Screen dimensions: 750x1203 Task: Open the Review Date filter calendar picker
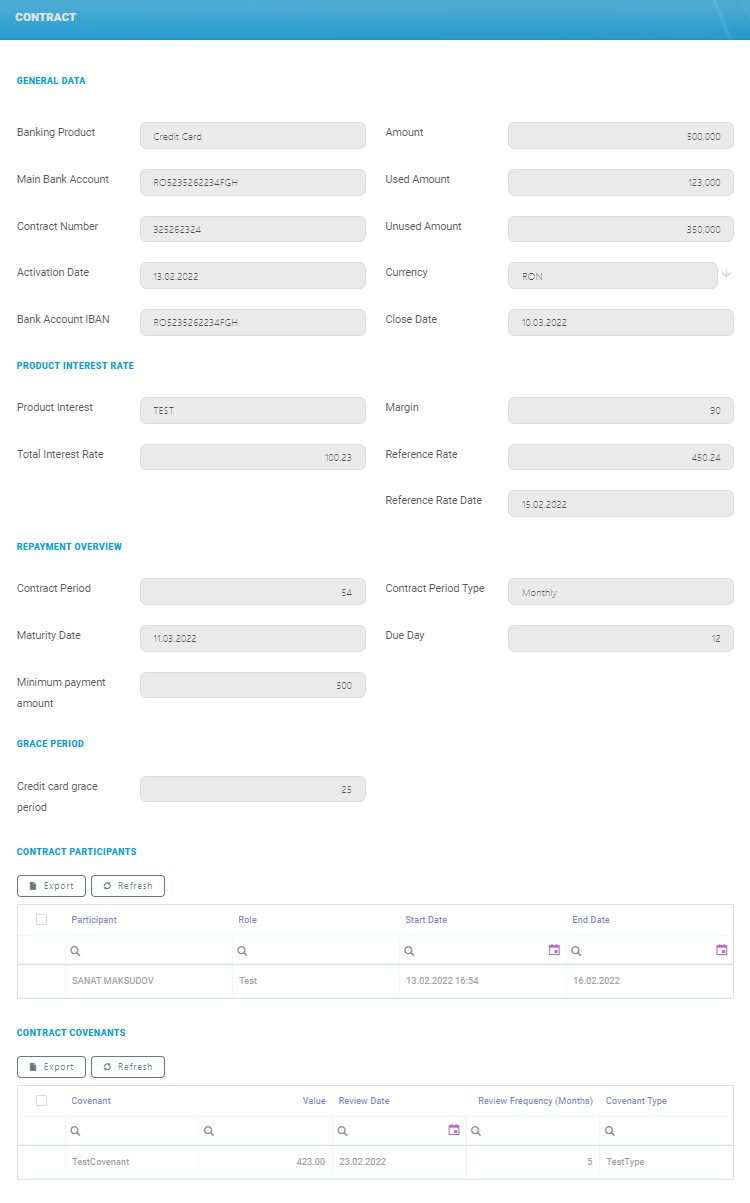point(454,1130)
